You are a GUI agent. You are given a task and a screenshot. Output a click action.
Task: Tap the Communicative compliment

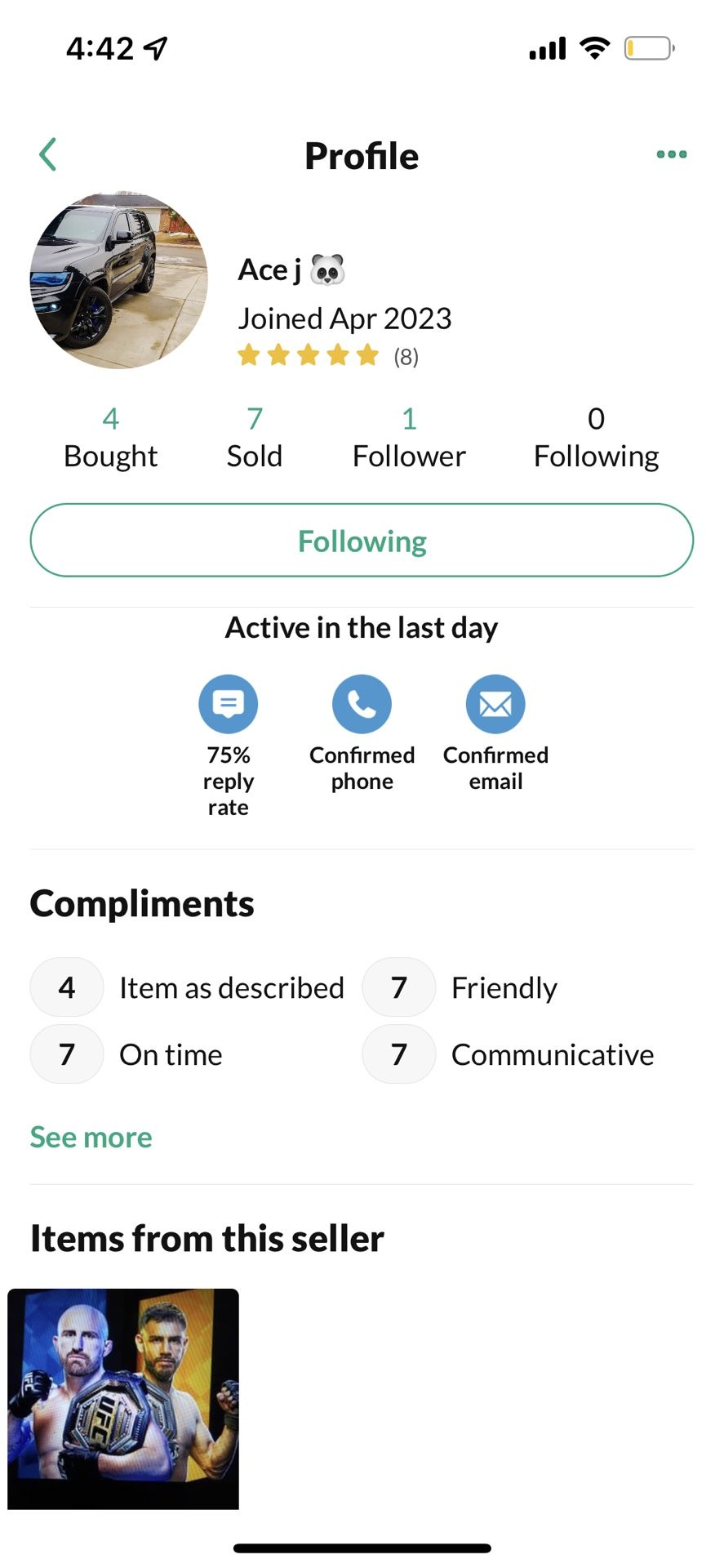pos(553,1055)
